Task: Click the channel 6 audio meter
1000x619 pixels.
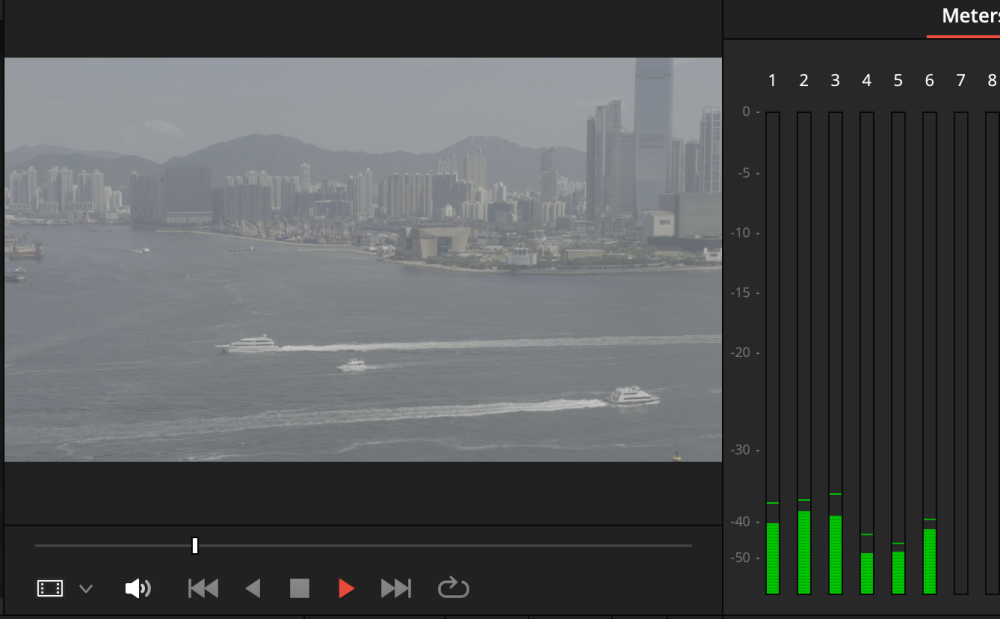Action: pyautogui.click(x=929, y=352)
